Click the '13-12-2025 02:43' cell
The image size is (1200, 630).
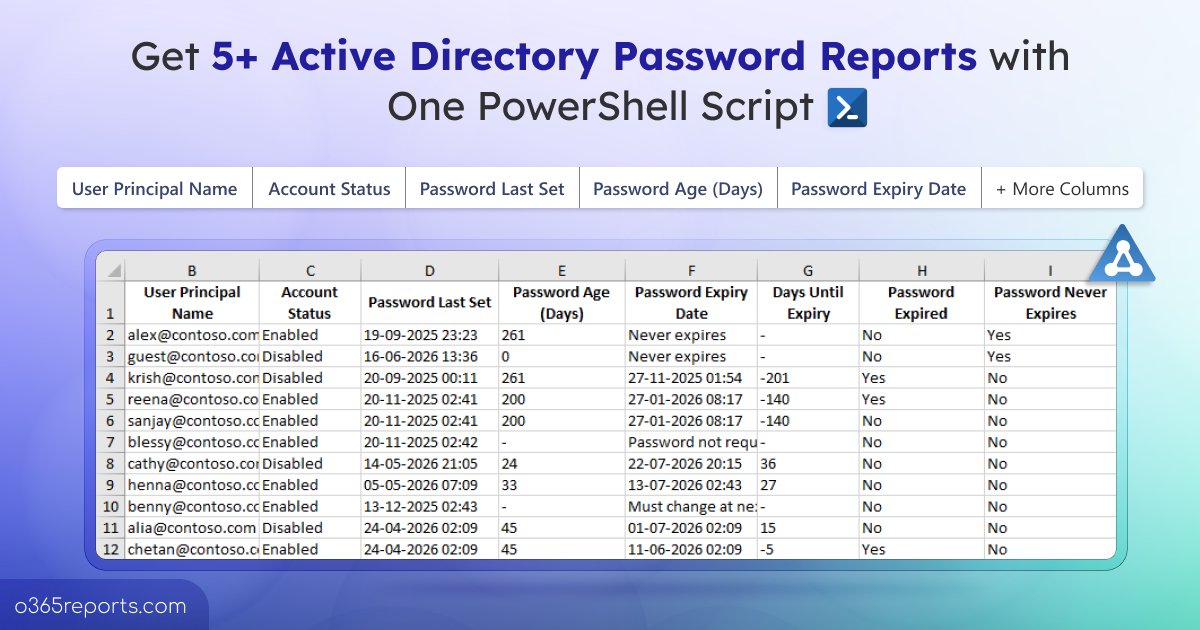pos(430,506)
